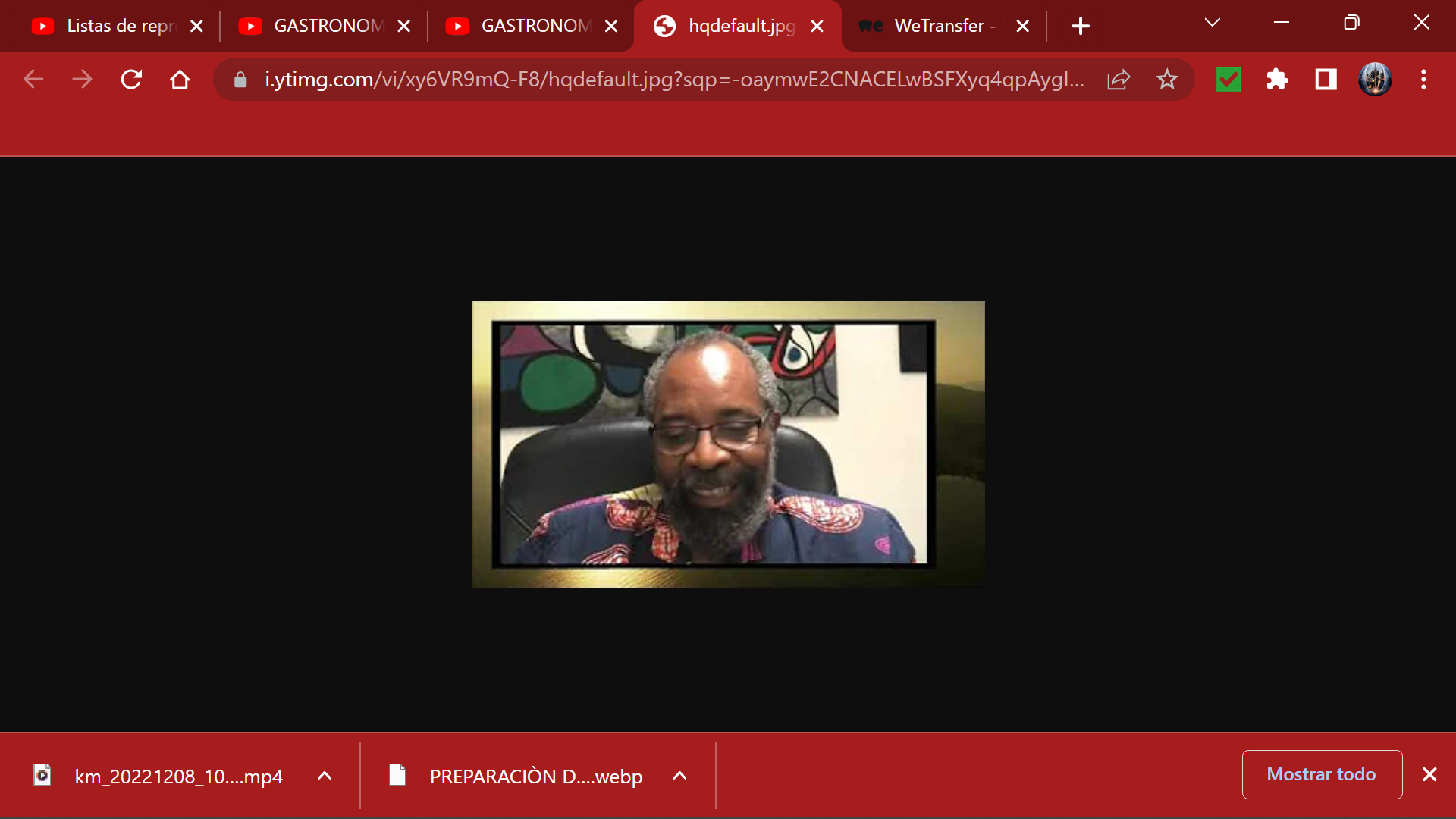This screenshot has height=819, width=1456.
Task: View site info lock icon
Action: [x=240, y=80]
